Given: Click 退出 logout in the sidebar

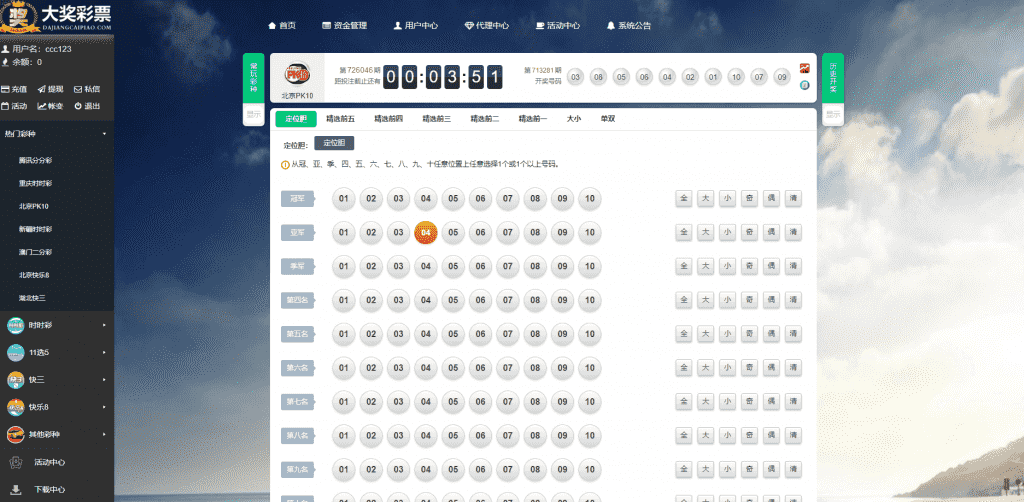Looking at the screenshot, I should click(x=86, y=106).
